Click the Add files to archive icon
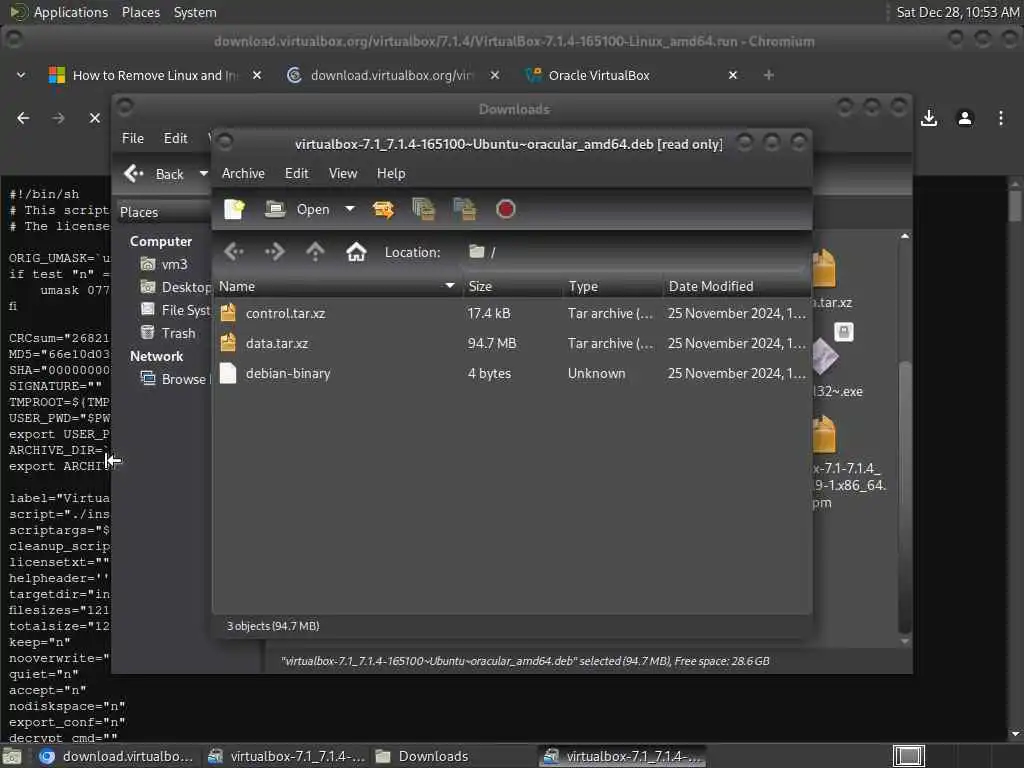This screenshot has height=768, width=1024. click(x=424, y=209)
